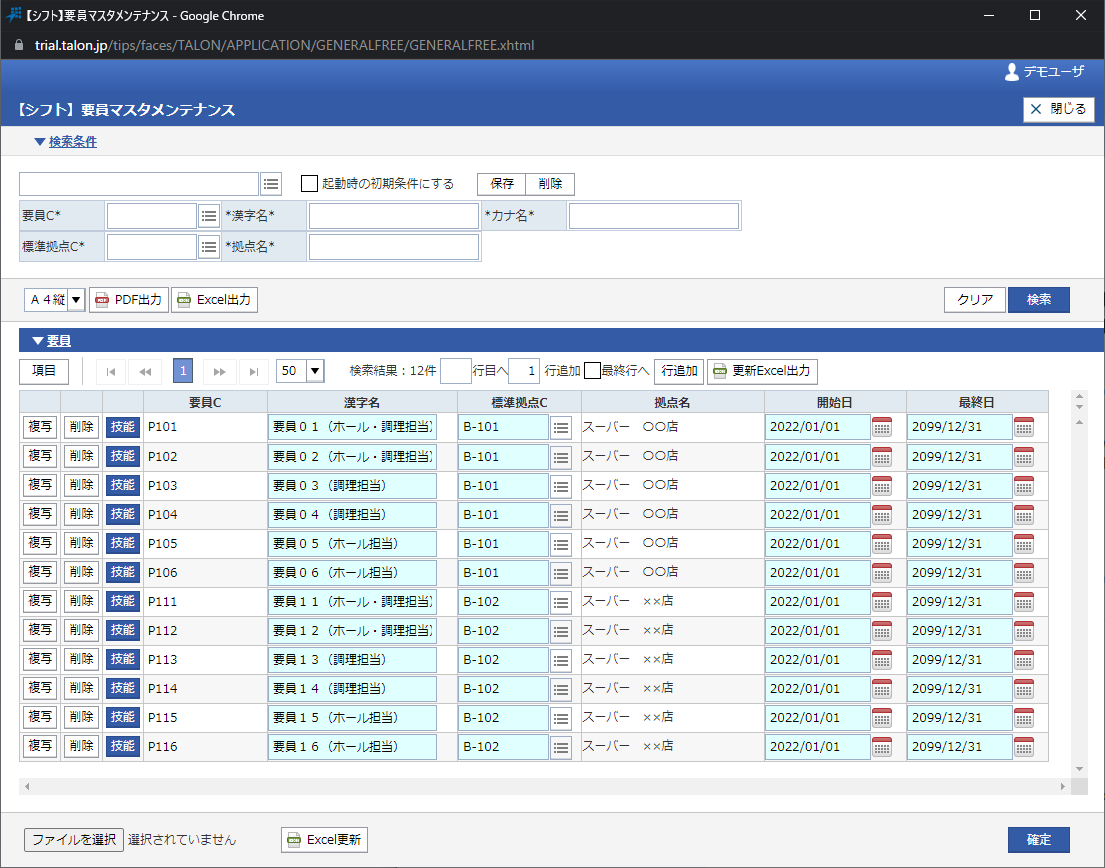Sort by the 漢字名 column header

point(362,402)
